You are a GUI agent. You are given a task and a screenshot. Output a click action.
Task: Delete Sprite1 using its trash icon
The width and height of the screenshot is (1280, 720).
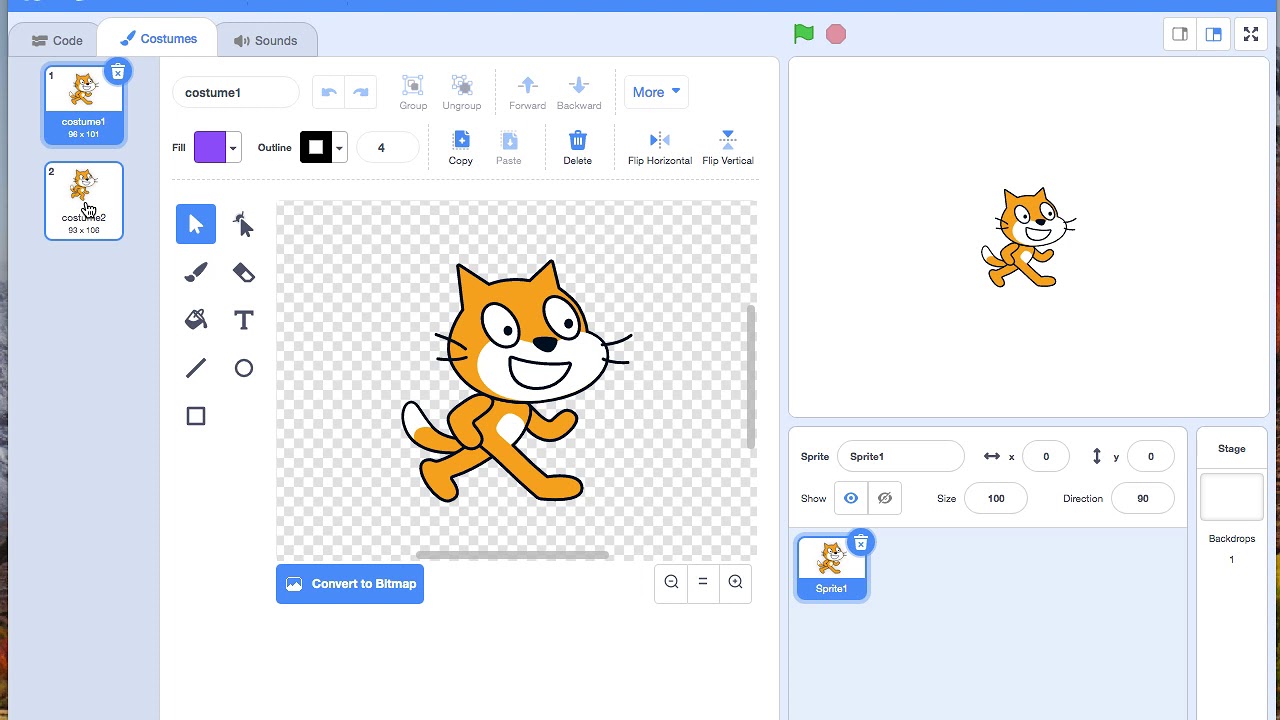(861, 543)
